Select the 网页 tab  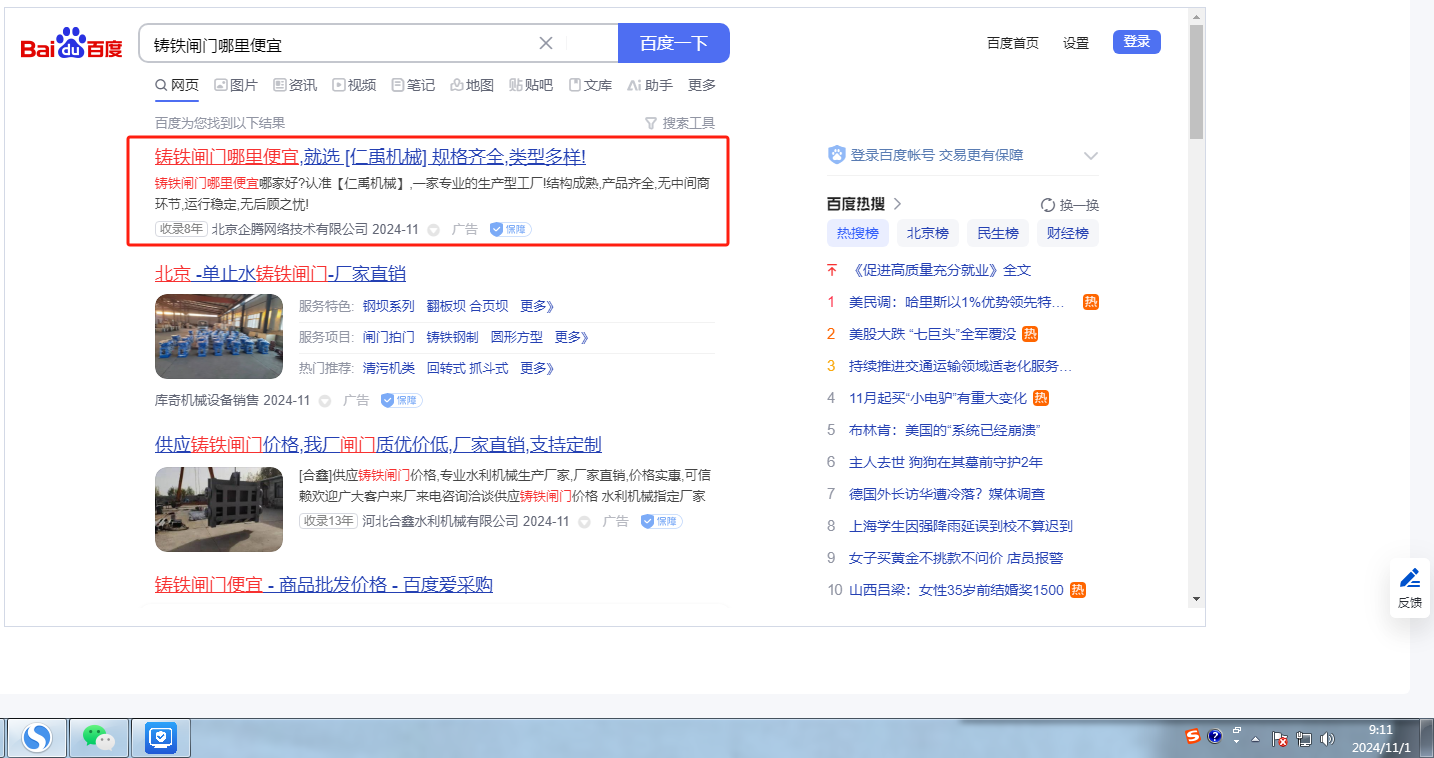(x=177, y=85)
